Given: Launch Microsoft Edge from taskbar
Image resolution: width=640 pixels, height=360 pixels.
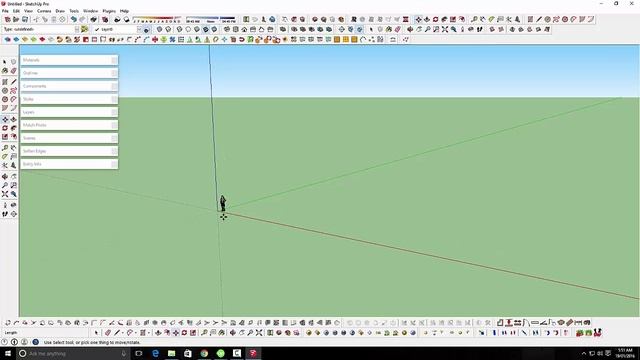Looking at the screenshot, I should (x=155, y=353).
